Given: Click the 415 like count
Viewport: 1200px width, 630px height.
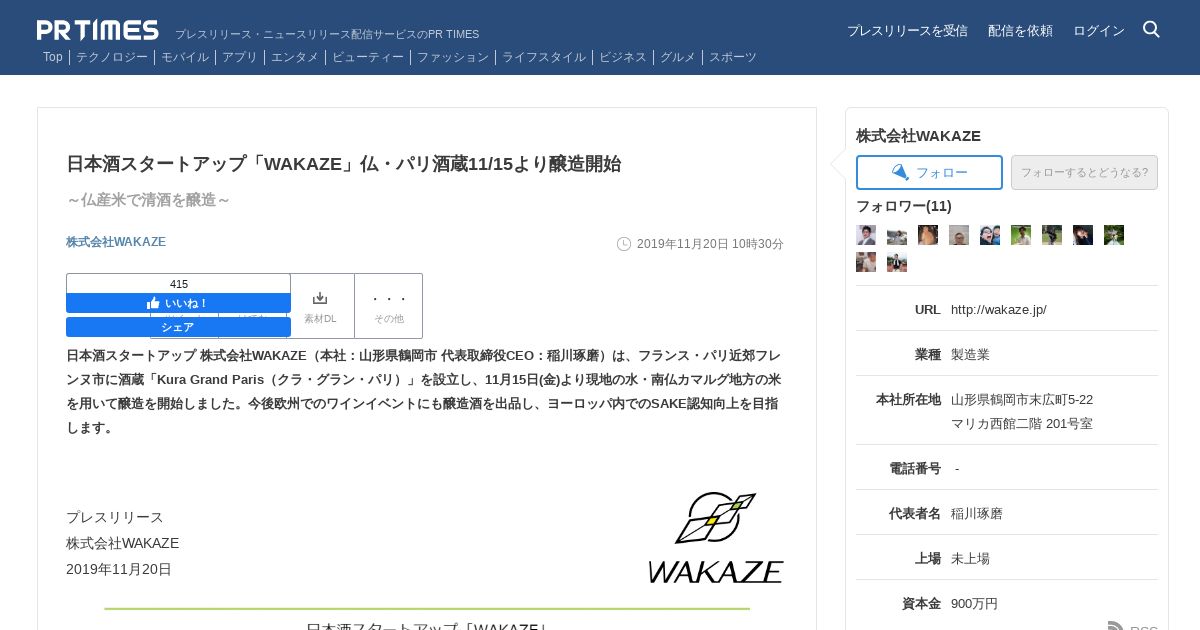Looking at the screenshot, I should [x=179, y=284].
